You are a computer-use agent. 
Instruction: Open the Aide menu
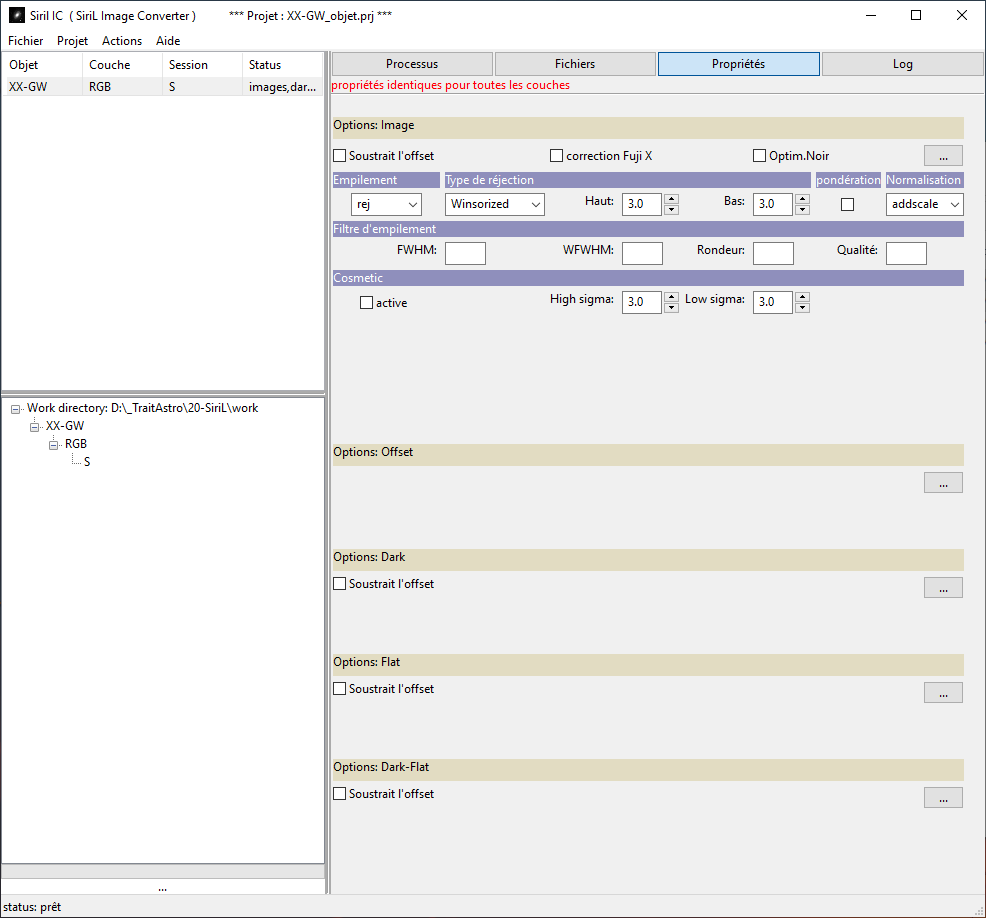click(x=168, y=41)
